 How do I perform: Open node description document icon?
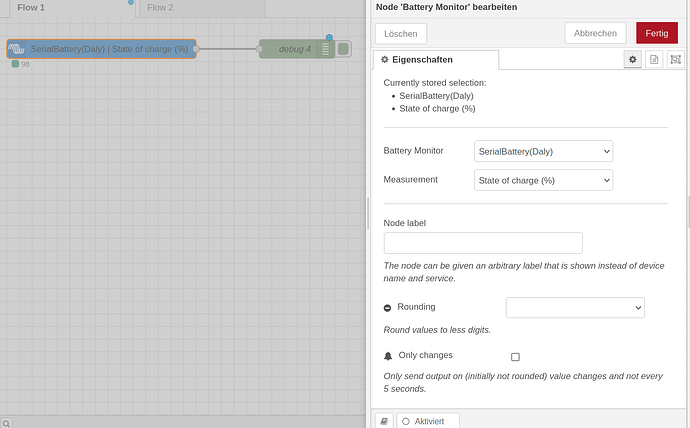[654, 59]
